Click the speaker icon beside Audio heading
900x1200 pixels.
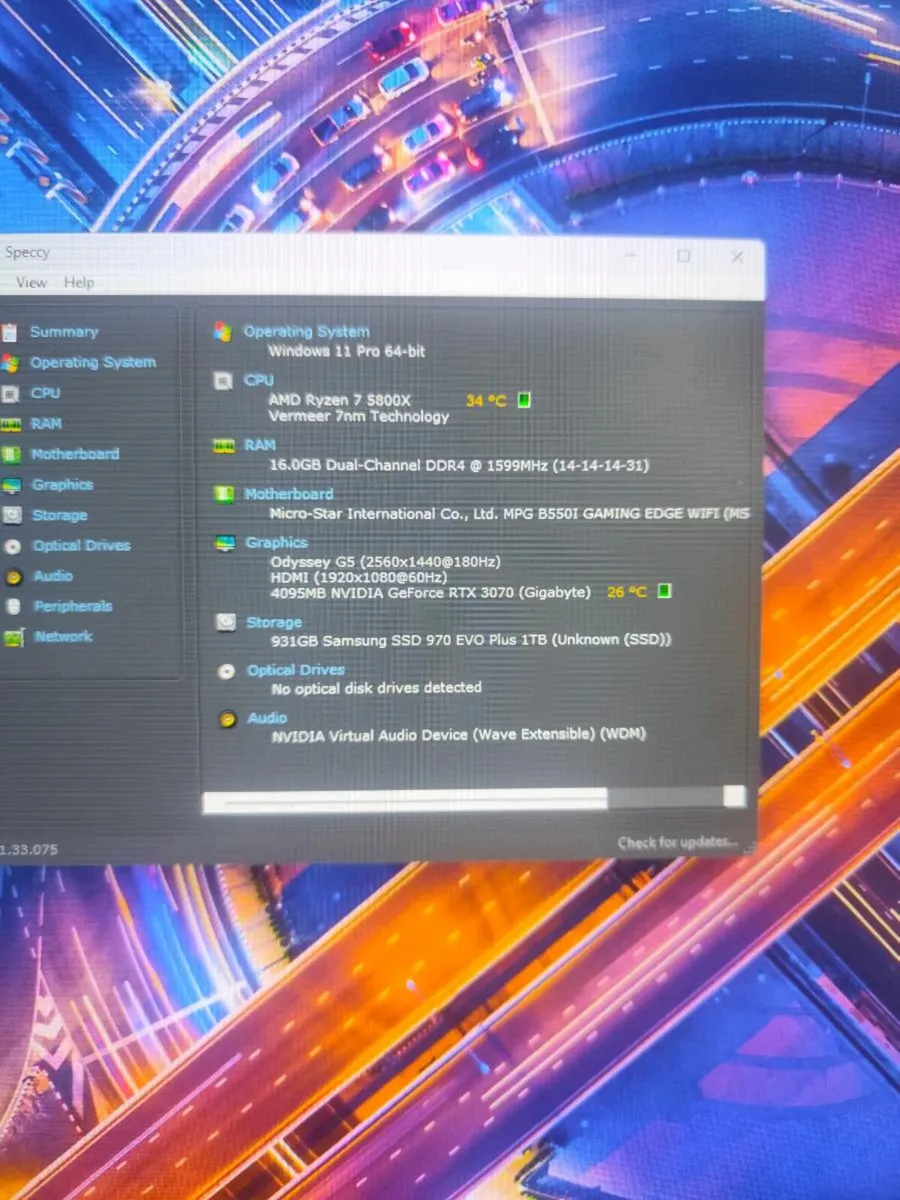tap(228, 719)
